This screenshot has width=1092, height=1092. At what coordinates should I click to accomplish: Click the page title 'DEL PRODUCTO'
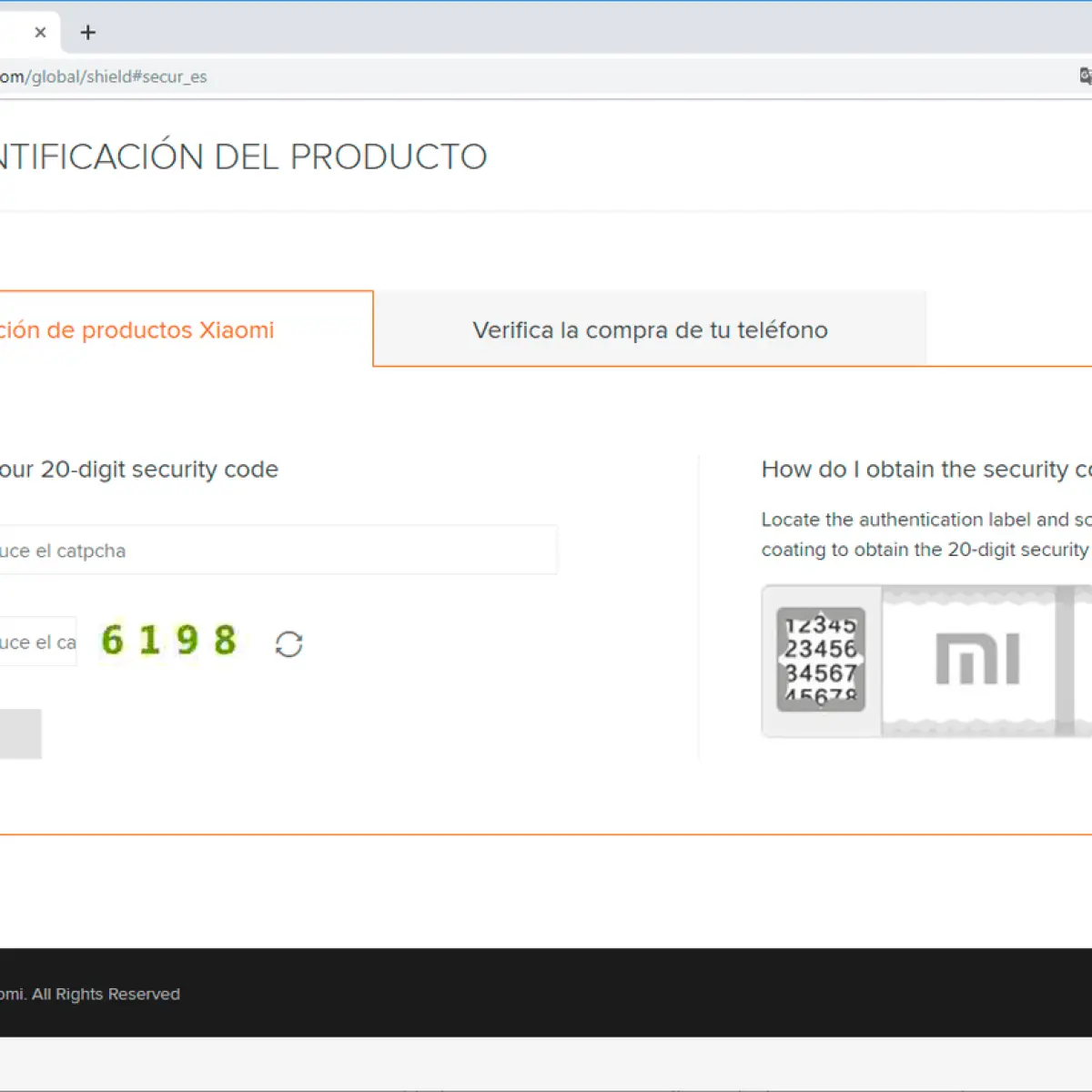coord(351,157)
